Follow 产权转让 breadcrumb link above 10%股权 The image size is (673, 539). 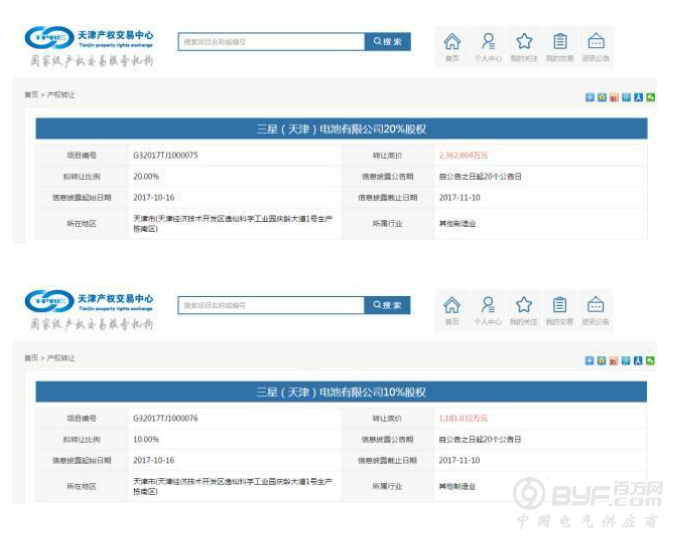click(x=61, y=357)
